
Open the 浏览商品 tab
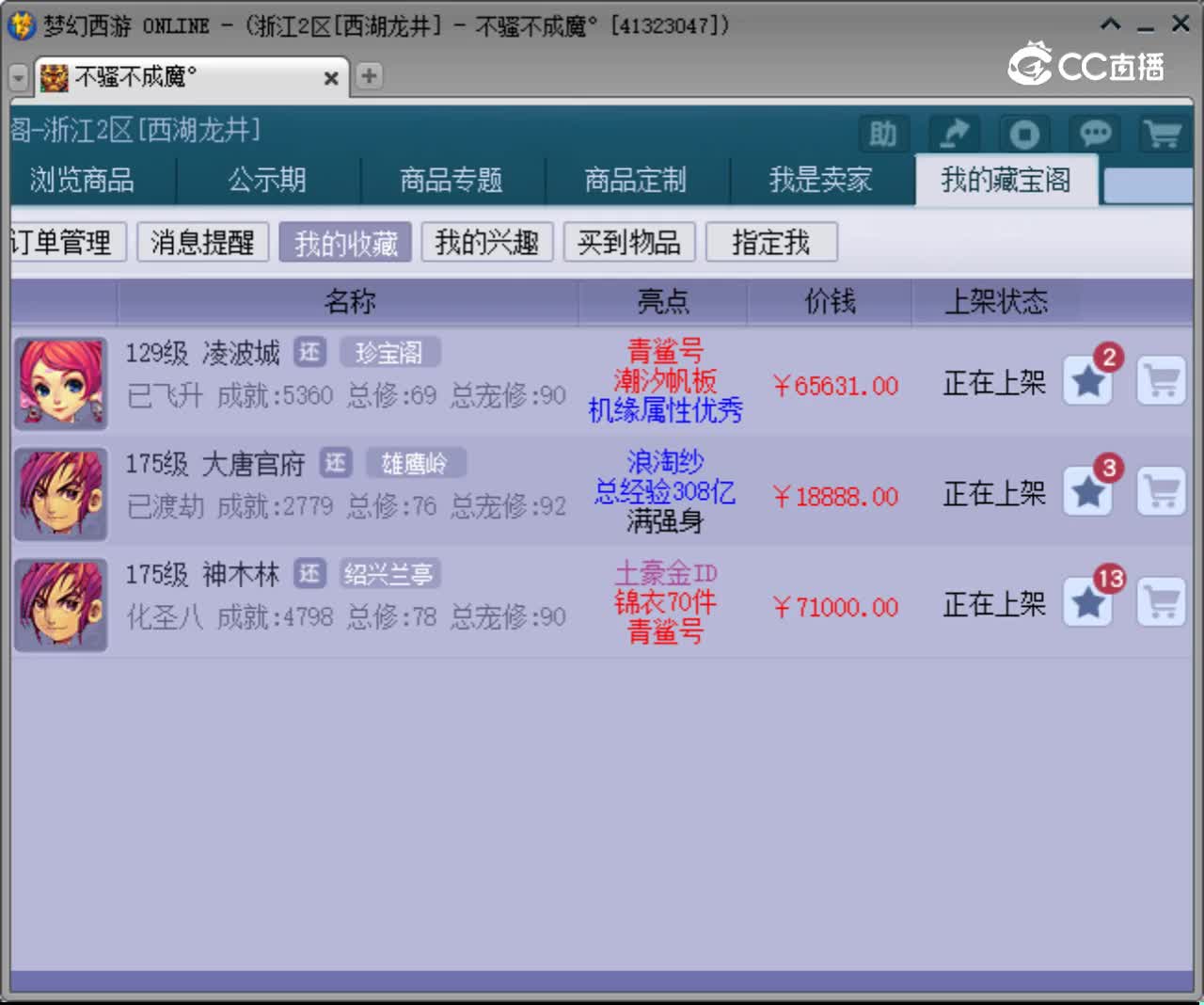point(83,180)
